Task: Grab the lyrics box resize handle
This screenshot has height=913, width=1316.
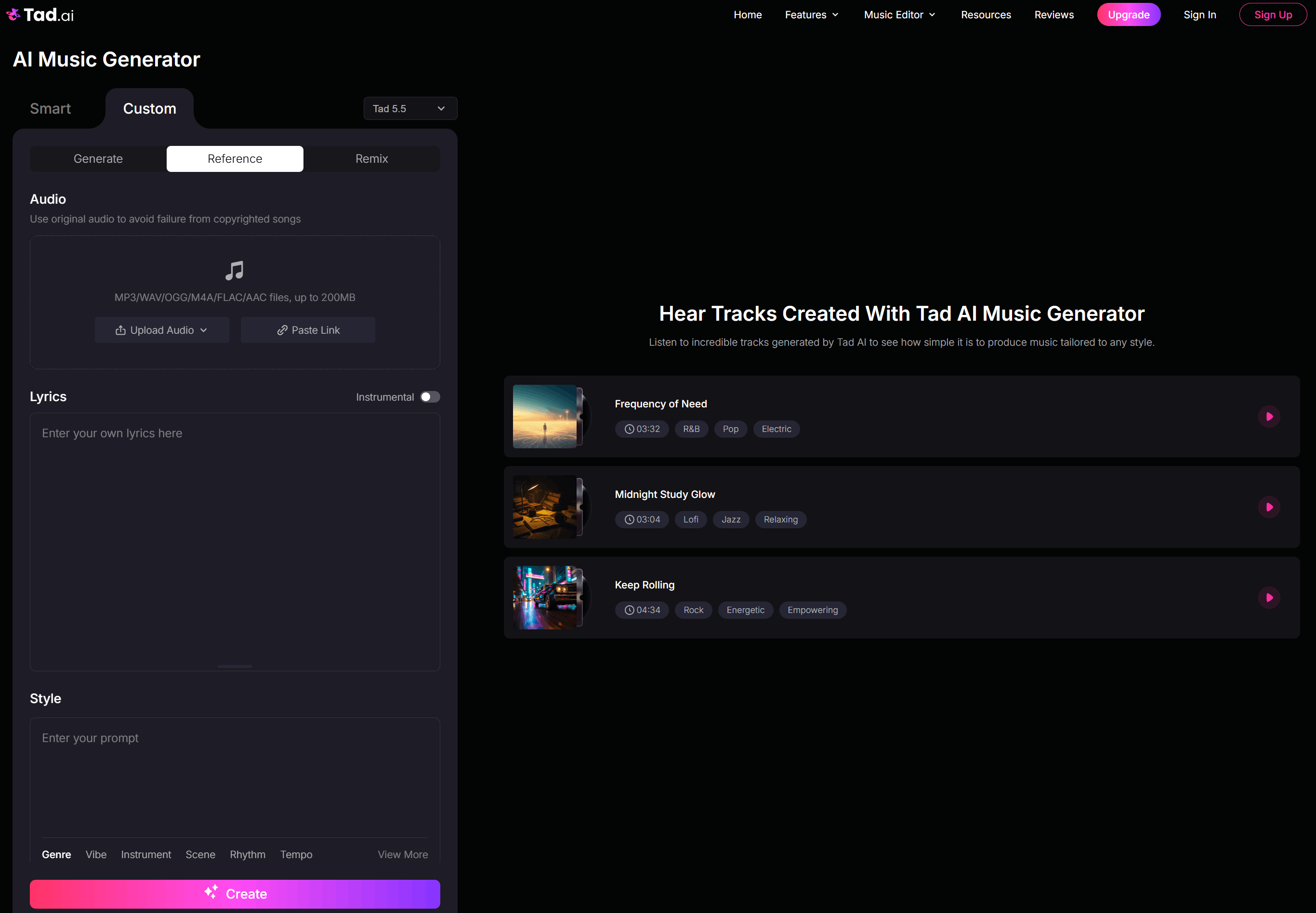Action: (235, 666)
